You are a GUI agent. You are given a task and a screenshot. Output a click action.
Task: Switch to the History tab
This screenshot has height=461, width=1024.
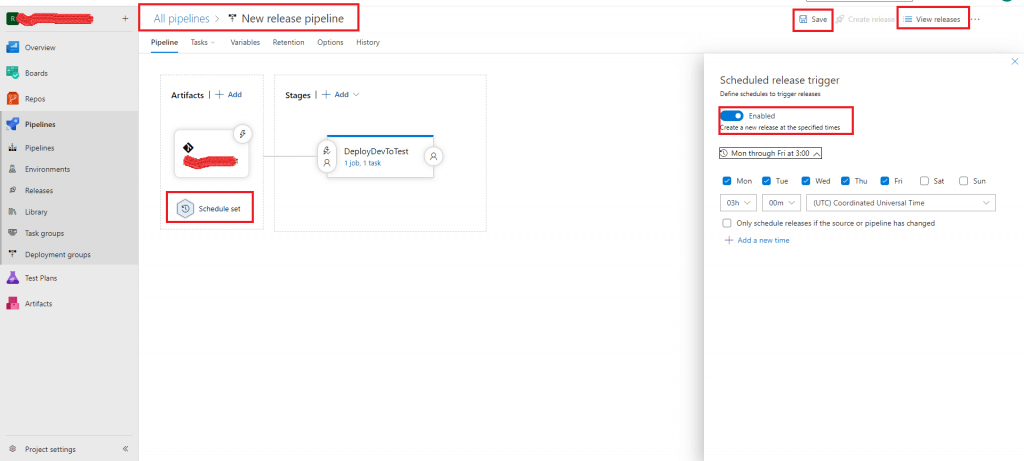click(x=368, y=42)
